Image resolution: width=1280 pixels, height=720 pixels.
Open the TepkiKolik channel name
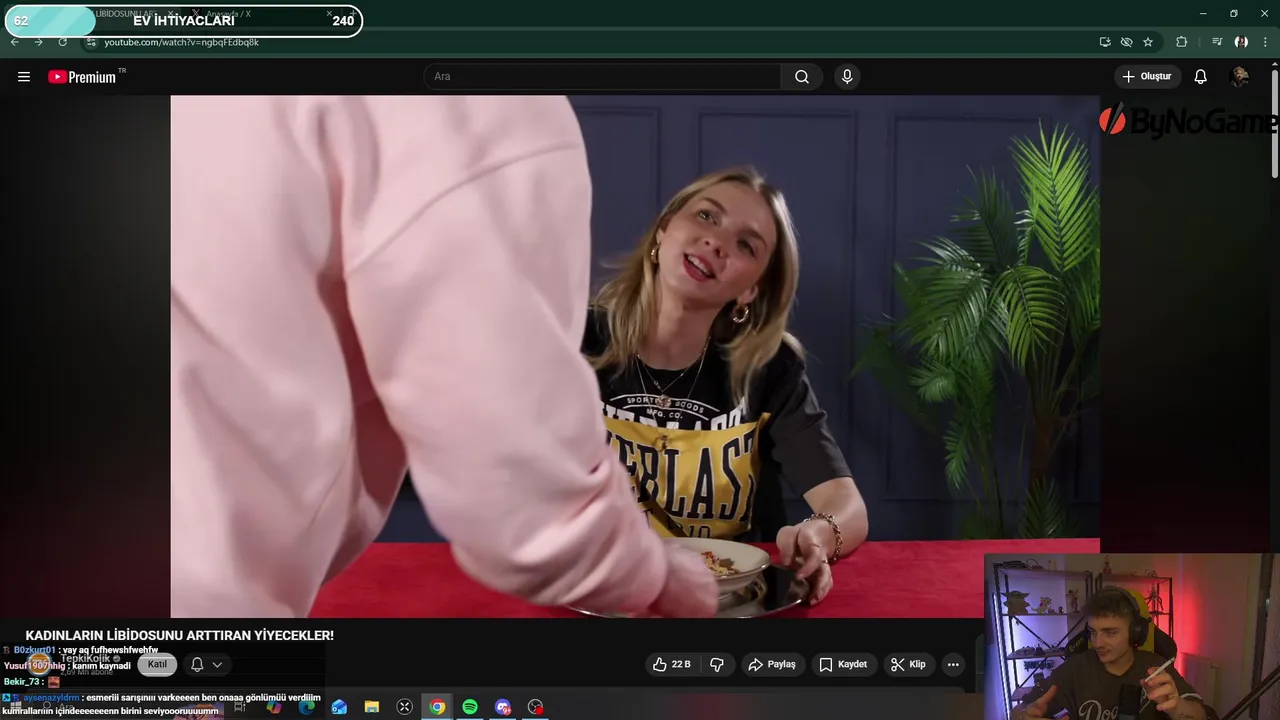pyautogui.click(x=85, y=658)
